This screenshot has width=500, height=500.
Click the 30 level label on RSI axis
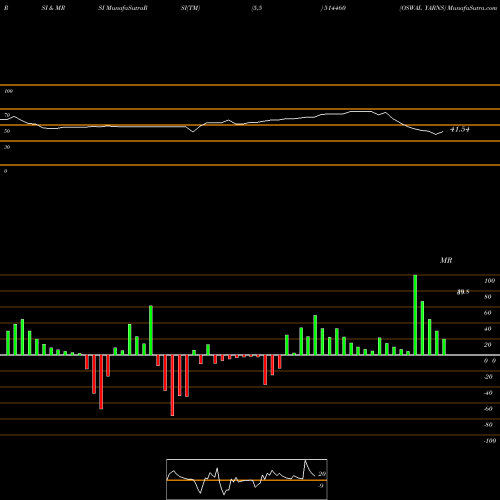pos(7,147)
